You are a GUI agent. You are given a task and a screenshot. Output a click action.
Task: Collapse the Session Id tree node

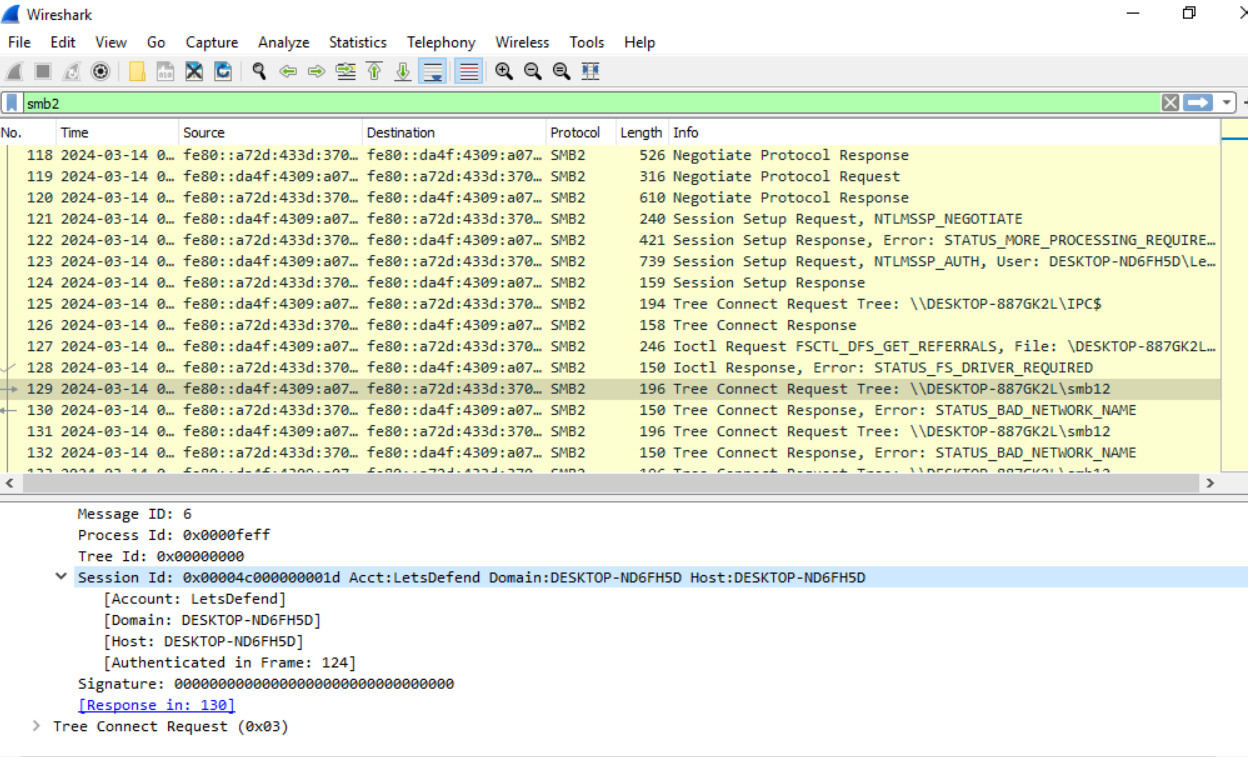click(62, 577)
